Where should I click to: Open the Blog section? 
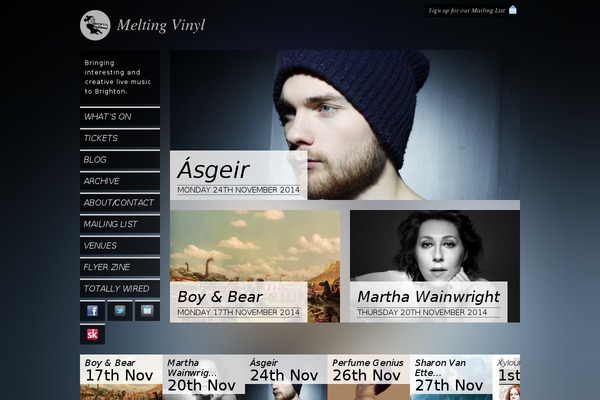120,160
